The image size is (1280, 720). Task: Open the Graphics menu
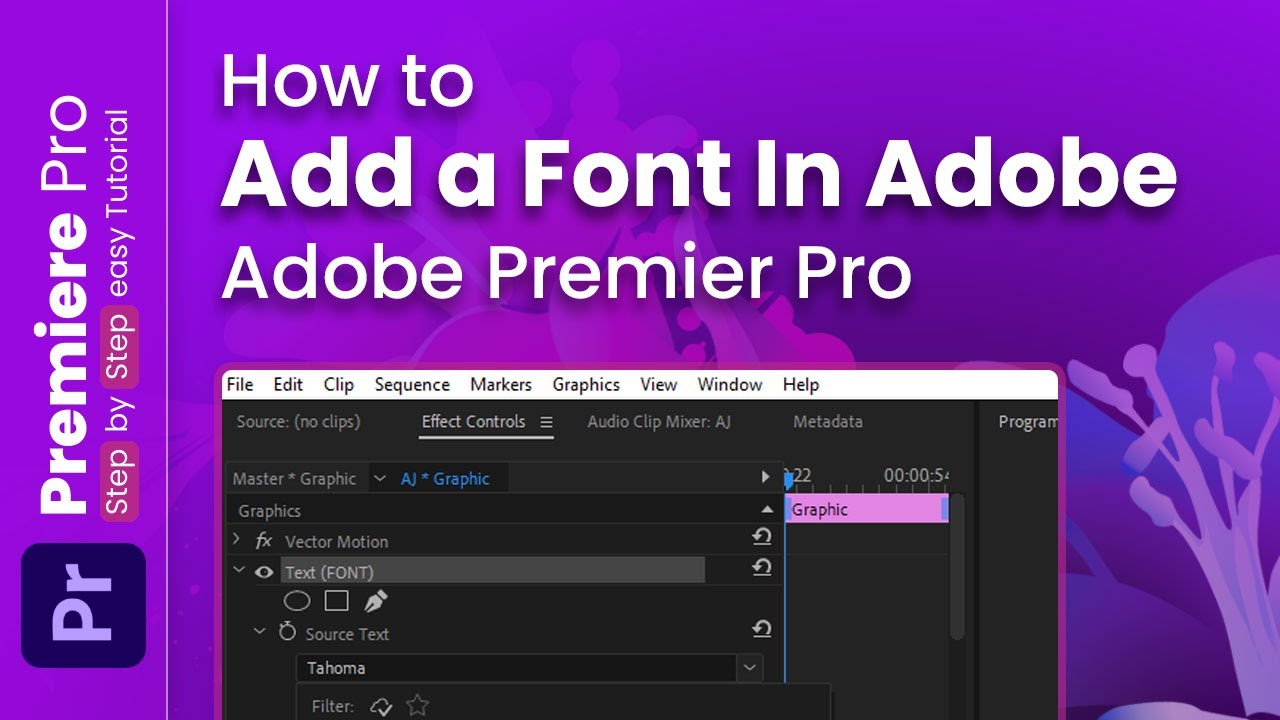pos(586,385)
